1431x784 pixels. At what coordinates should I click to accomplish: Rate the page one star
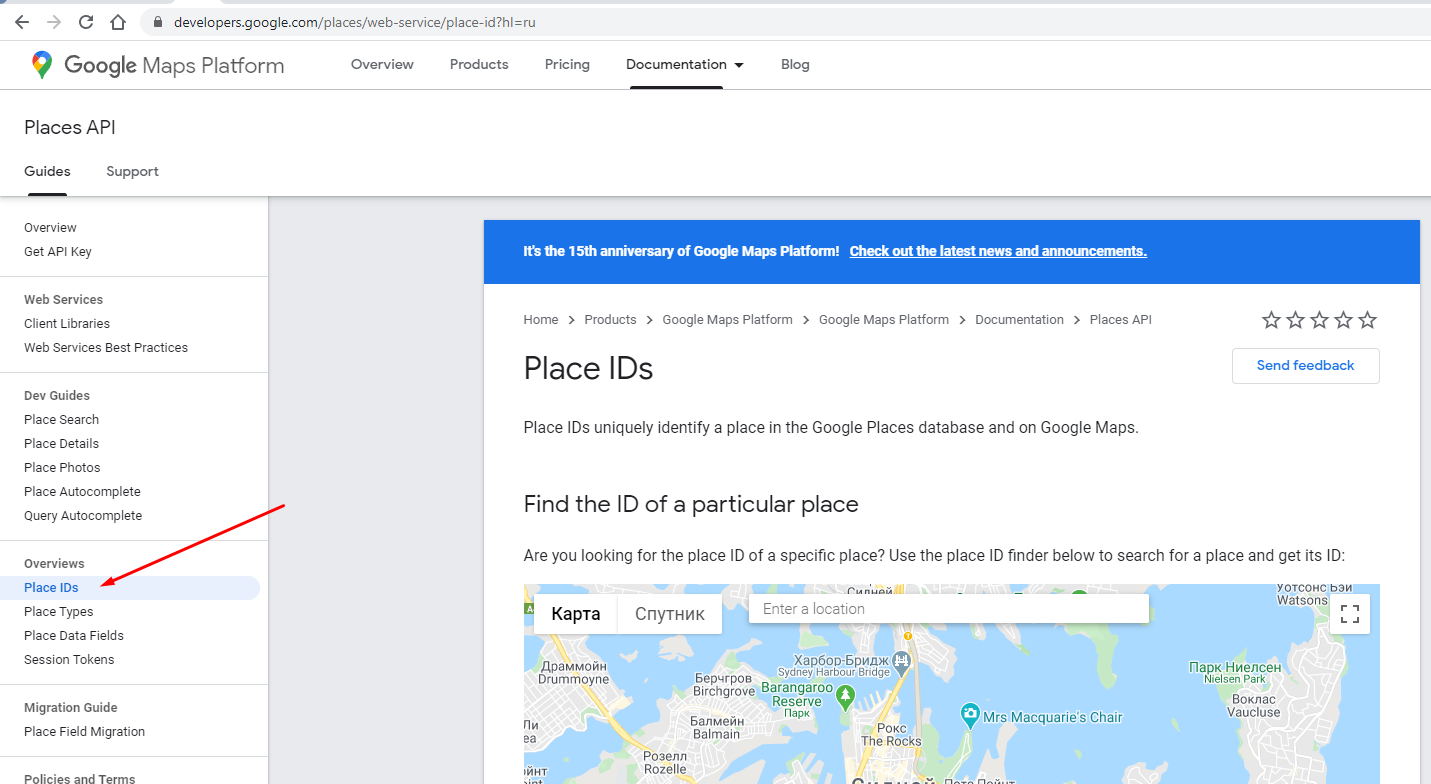coord(1271,320)
